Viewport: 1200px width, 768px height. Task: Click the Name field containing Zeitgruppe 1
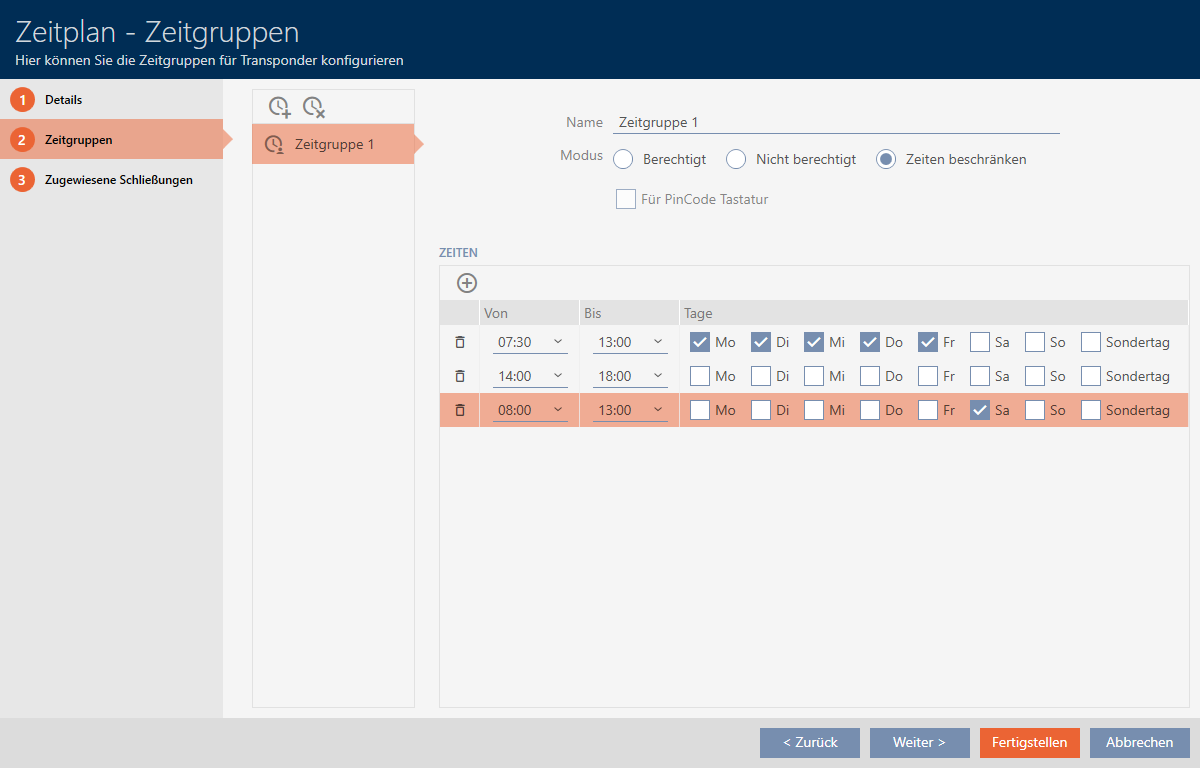pos(835,122)
